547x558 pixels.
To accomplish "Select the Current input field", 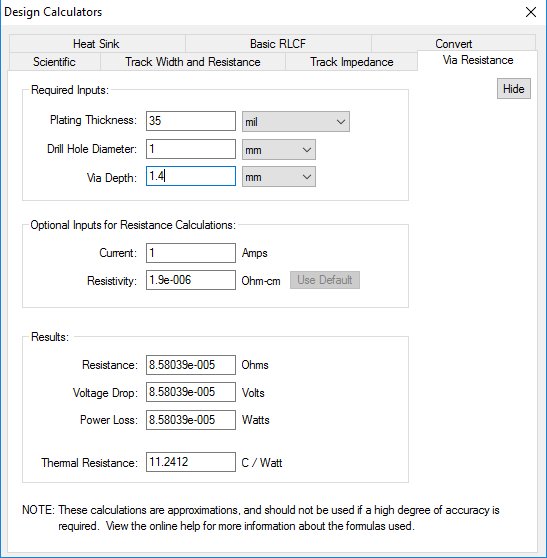I will pos(191,253).
